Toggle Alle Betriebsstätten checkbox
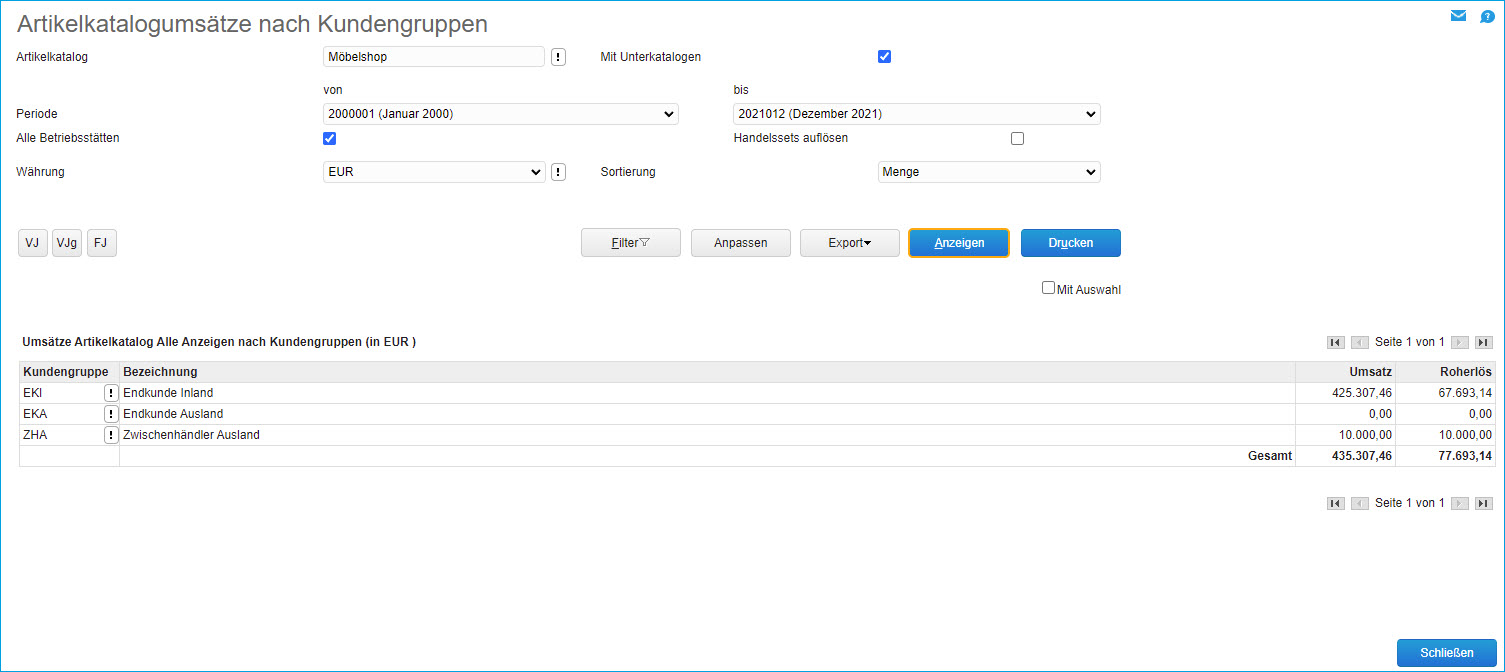1505x672 pixels. (x=329, y=138)
